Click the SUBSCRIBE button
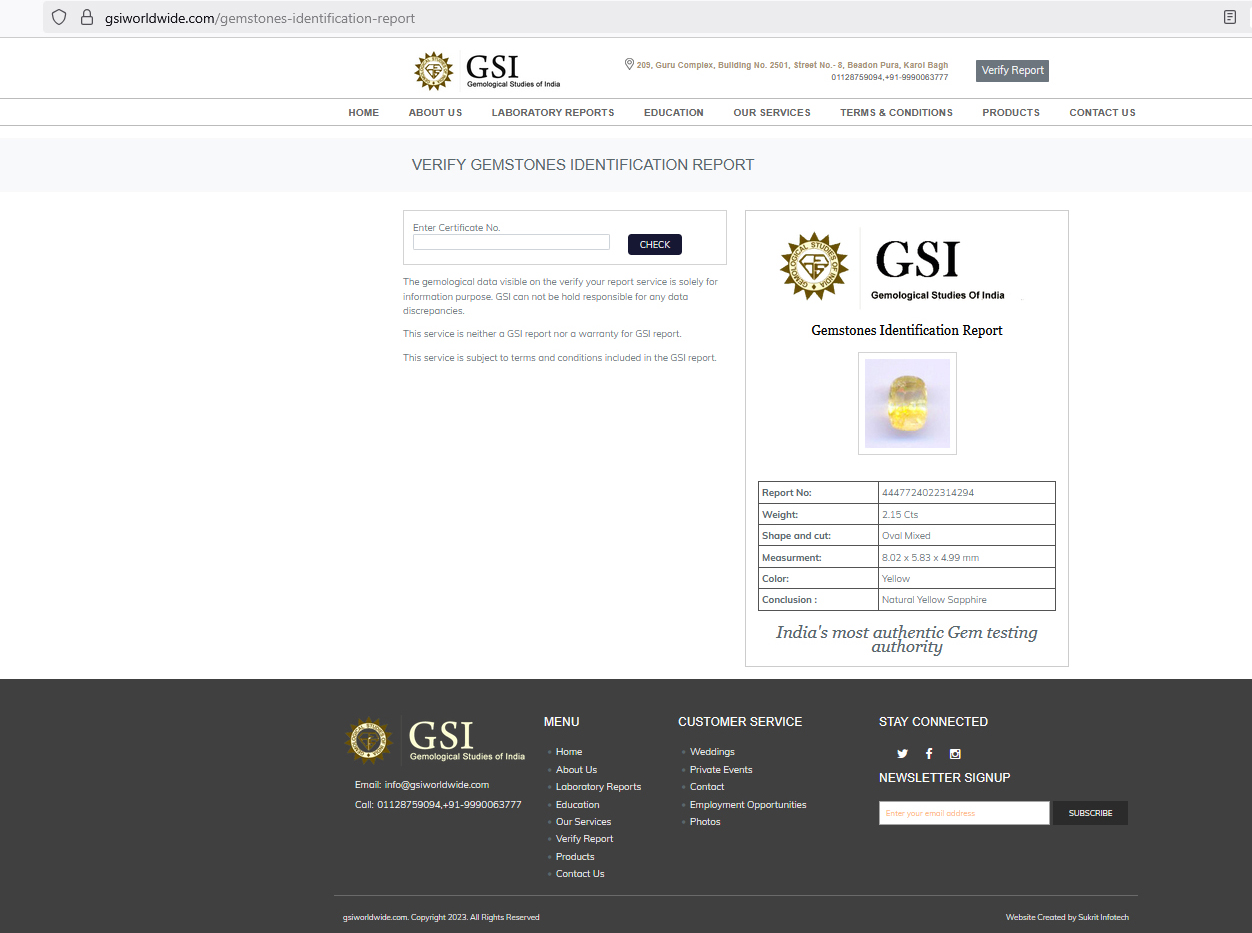 1090,813
